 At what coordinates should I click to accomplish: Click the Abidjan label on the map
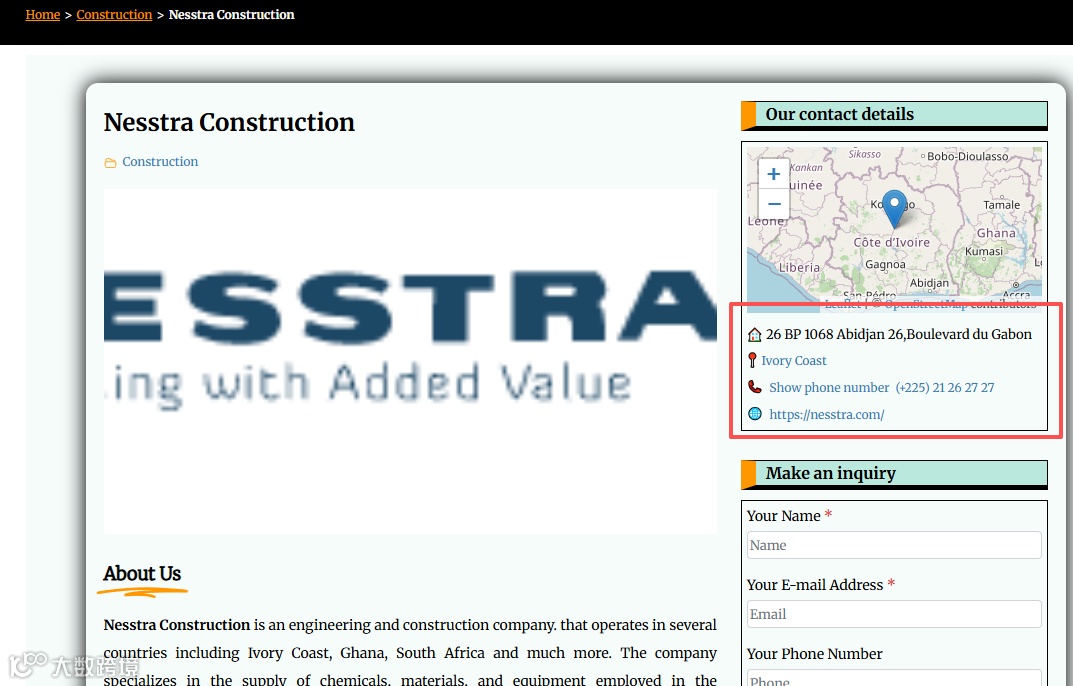pos(929,283)
